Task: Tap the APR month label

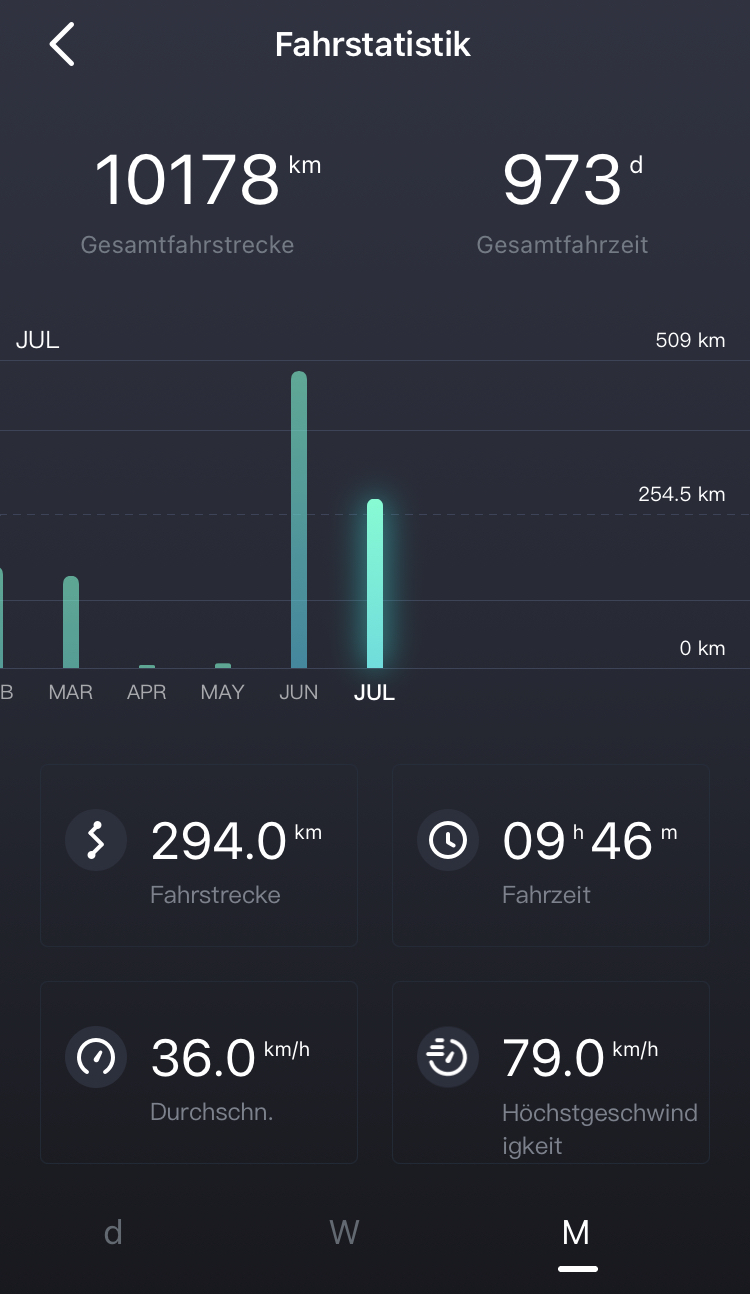Action: 147,692
